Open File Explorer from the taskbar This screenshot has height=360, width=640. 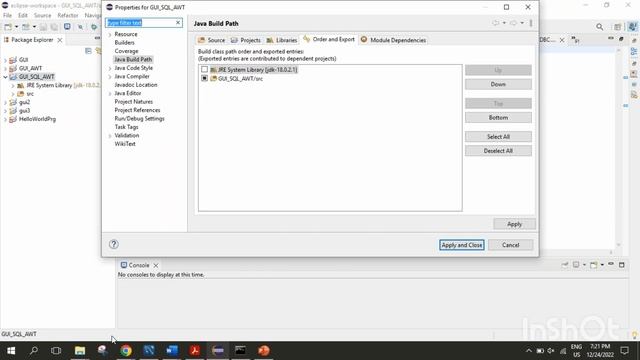(80, 350)
